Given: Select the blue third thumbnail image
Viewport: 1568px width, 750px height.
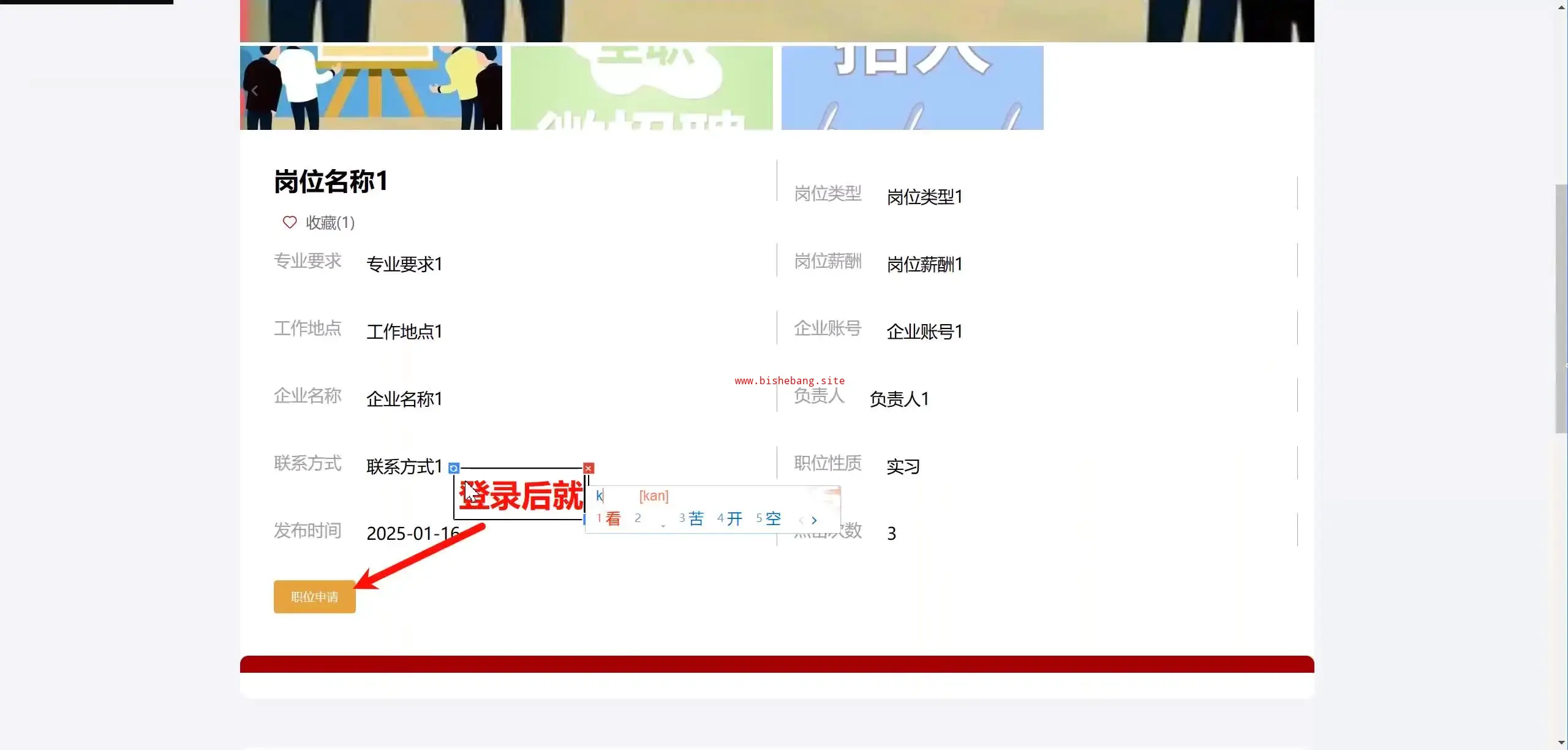Looking at the screenshot, I should (x=912, y=88).
